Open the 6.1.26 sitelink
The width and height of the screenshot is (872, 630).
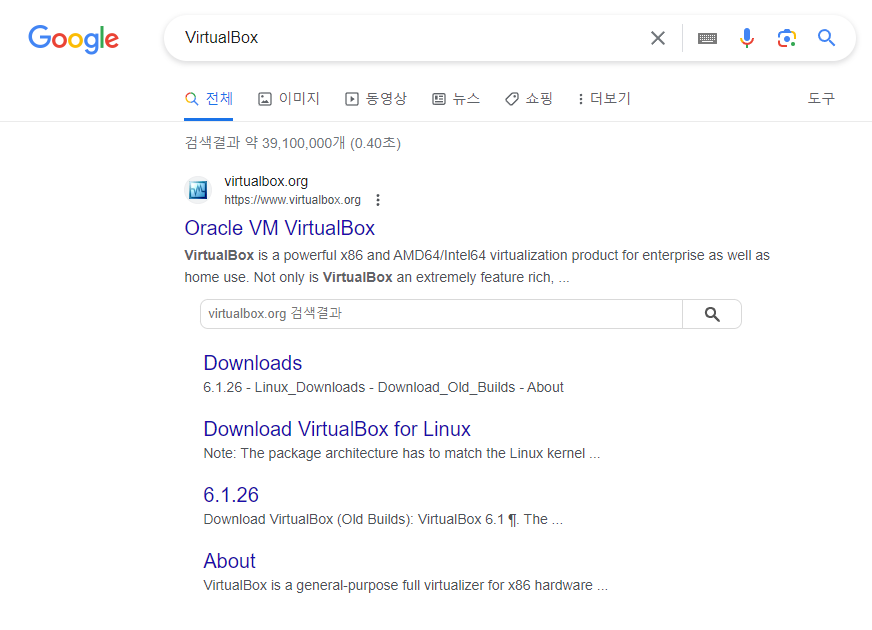(231, 495)
